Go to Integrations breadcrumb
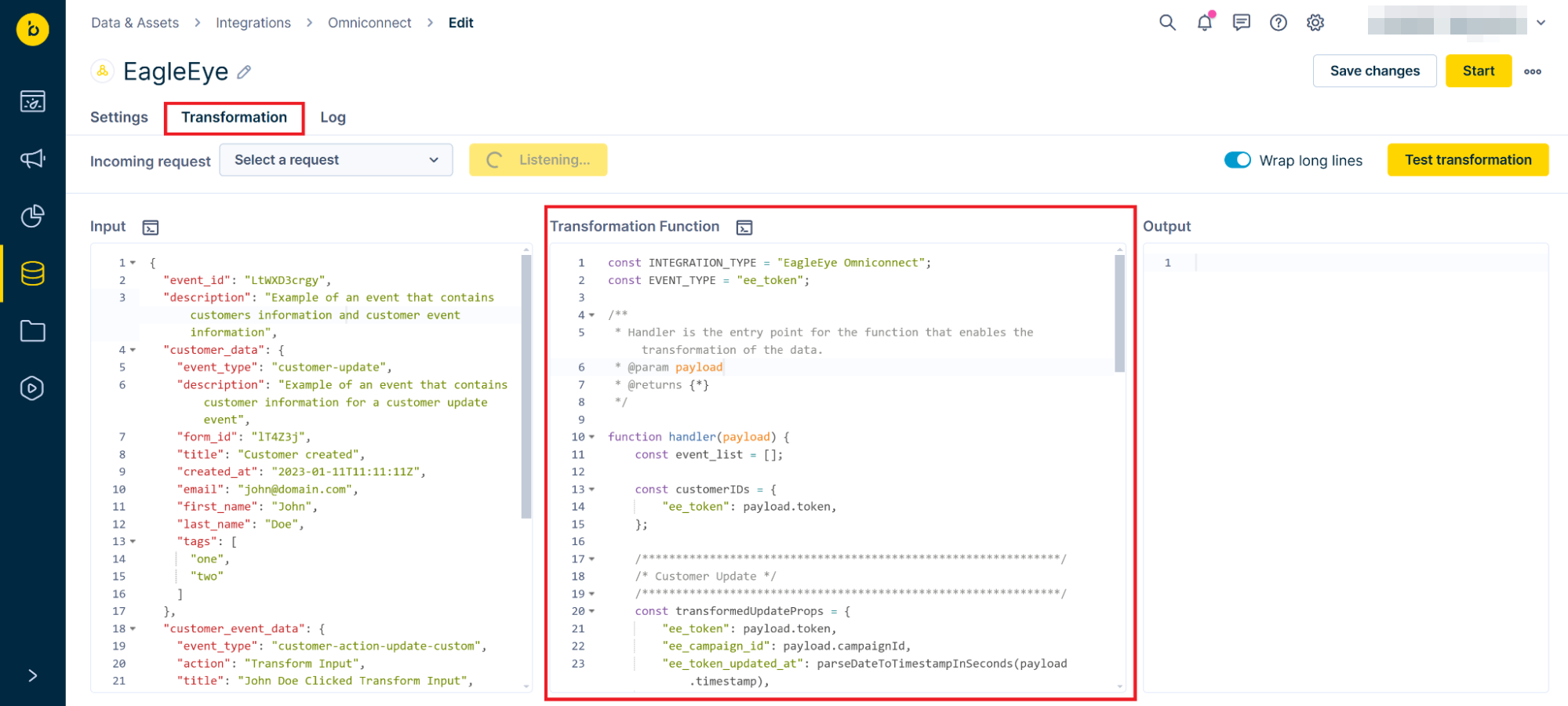The width and height of the screenshot is (1568, 706). (253, 23)
